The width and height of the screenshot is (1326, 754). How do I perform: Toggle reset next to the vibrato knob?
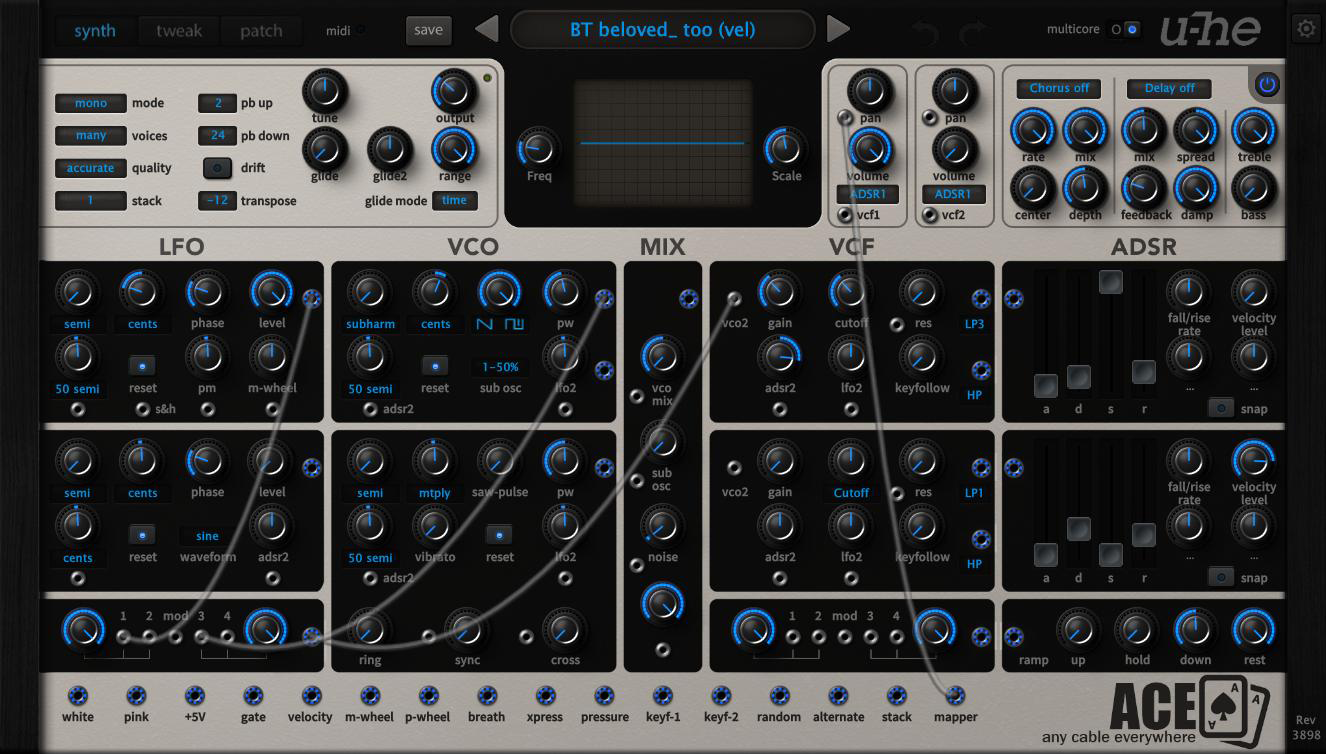coord(499,534)
